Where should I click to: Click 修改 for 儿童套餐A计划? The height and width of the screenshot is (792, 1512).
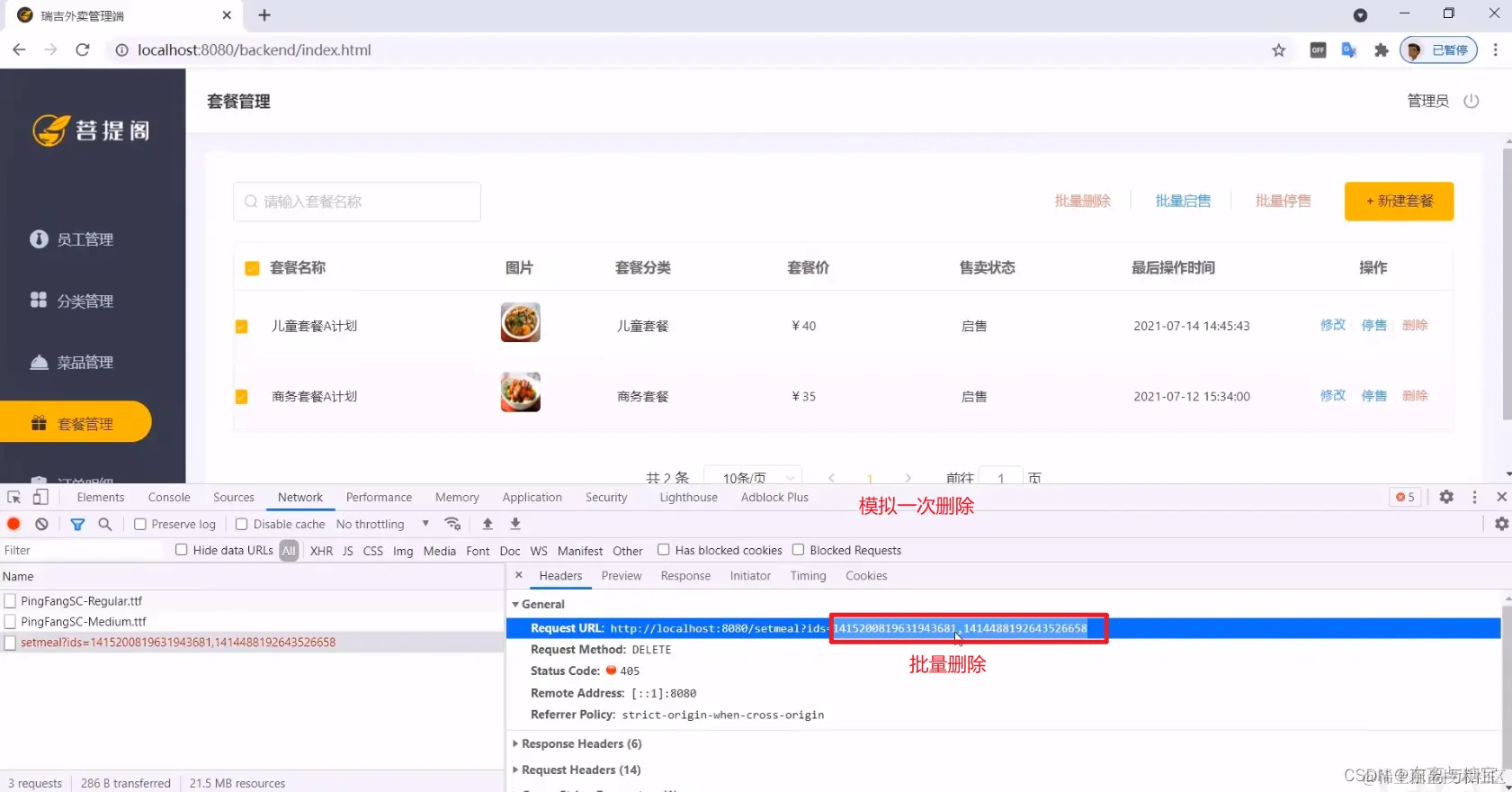pos(1333,325)
